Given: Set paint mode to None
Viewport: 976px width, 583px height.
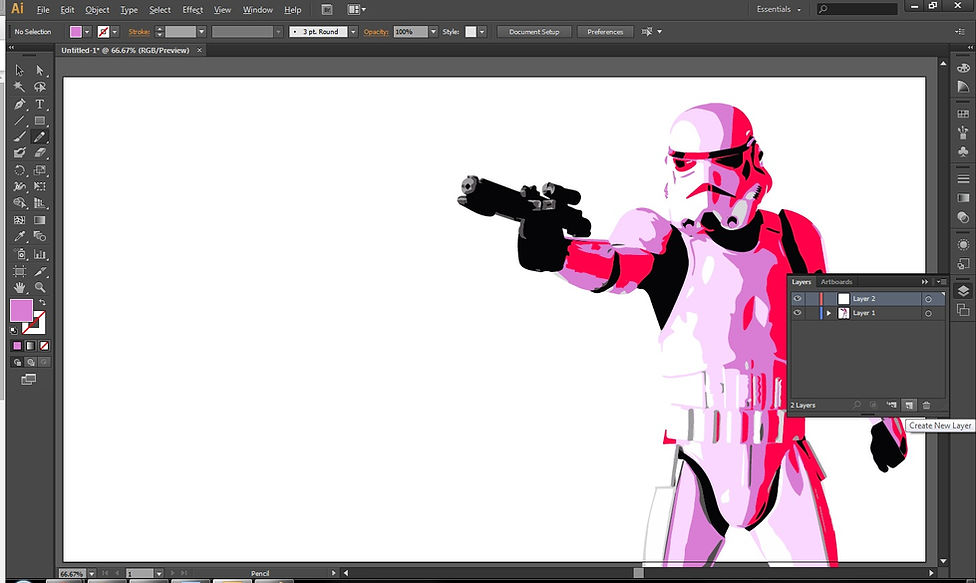Looking at the screenshot, I should (x=44, y=346).
